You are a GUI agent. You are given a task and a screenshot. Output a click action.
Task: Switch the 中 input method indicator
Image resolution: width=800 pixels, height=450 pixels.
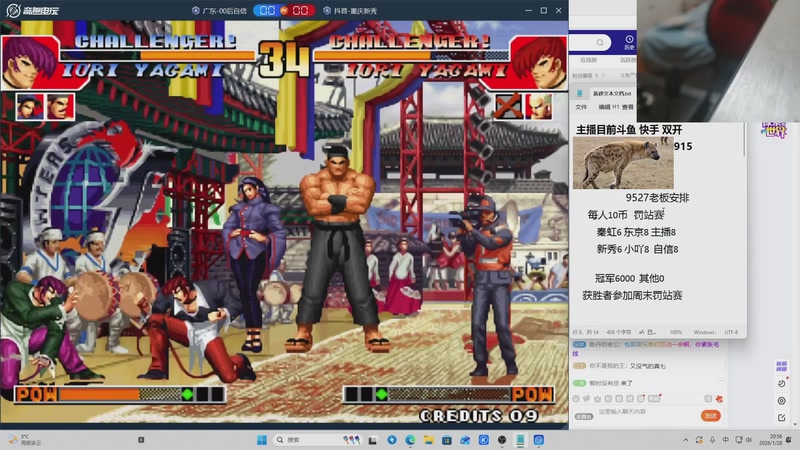[x=726, y=440]
